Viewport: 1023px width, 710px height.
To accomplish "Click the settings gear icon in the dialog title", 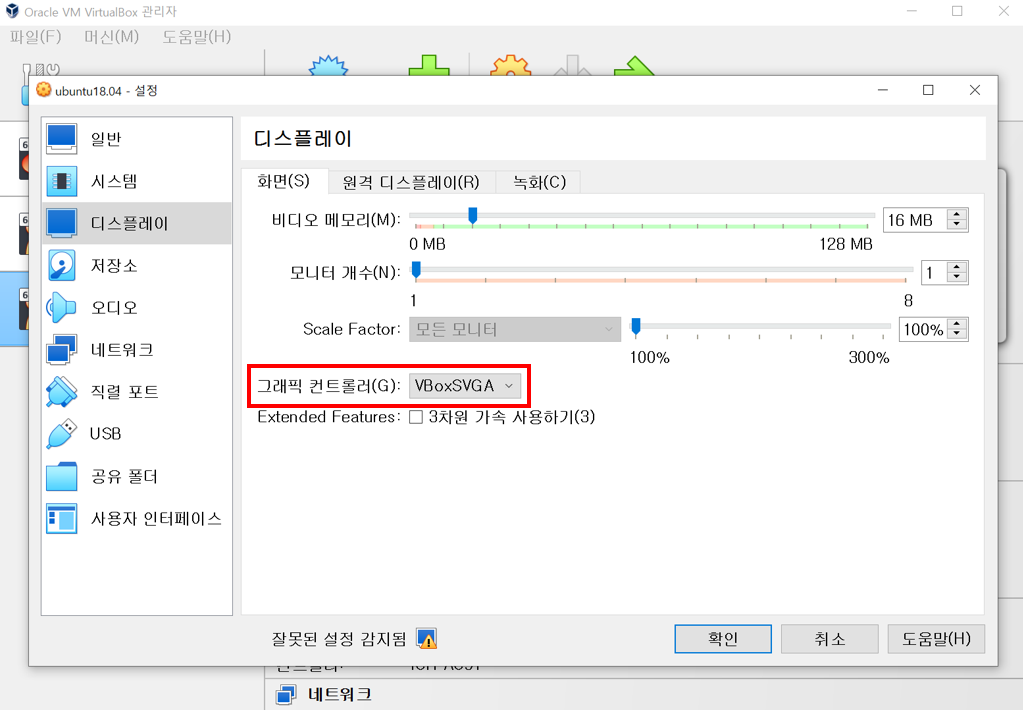I will [44, 90].
